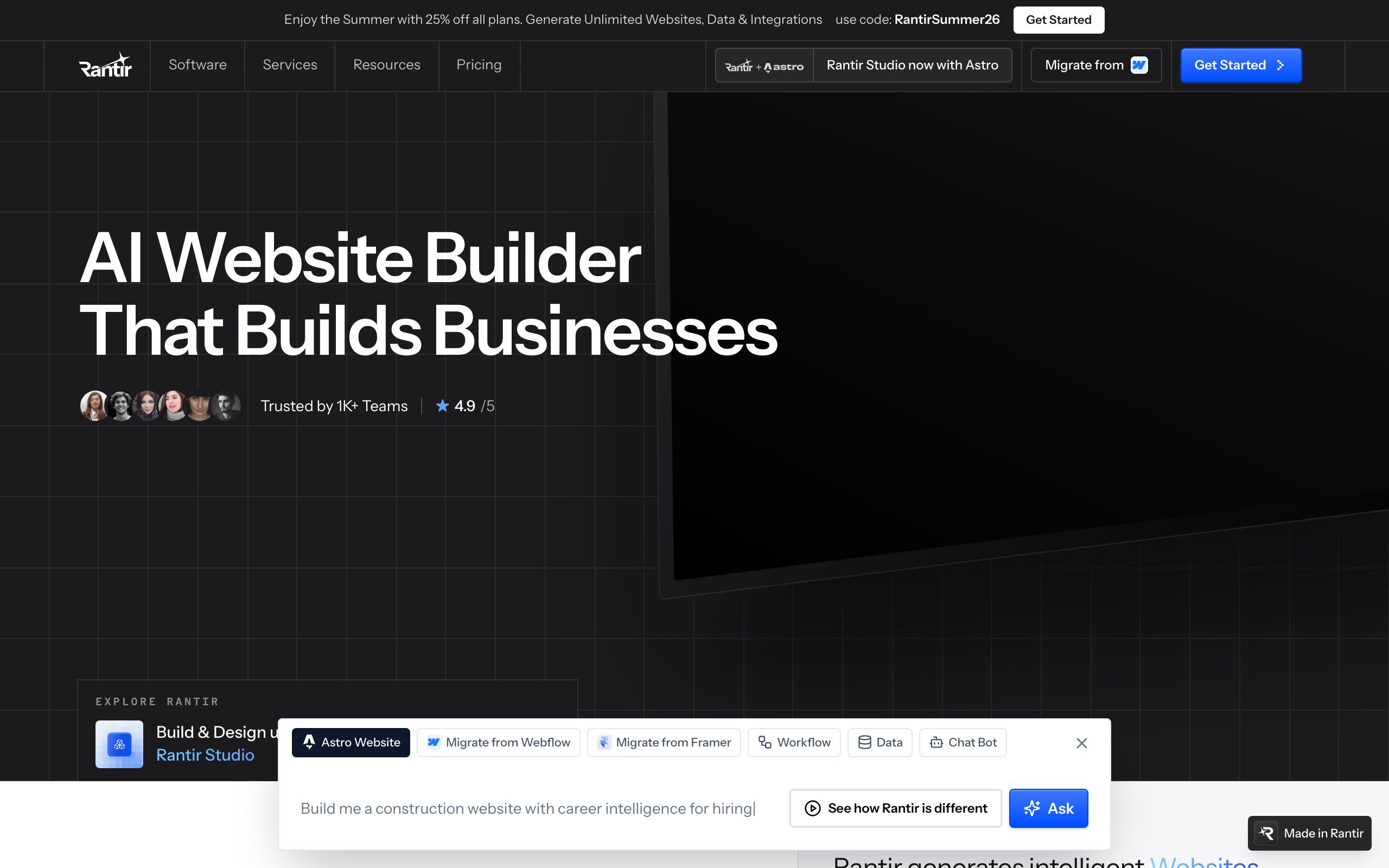Click the white Get Started banner button

(x=1059, y=20)
